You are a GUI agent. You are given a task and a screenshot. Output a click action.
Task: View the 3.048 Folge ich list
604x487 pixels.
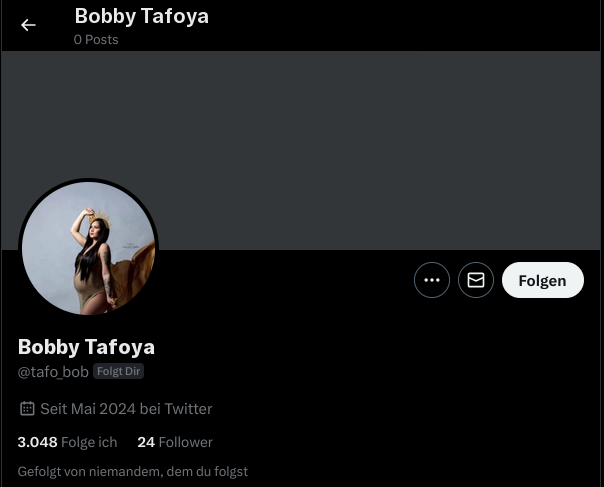67,442
